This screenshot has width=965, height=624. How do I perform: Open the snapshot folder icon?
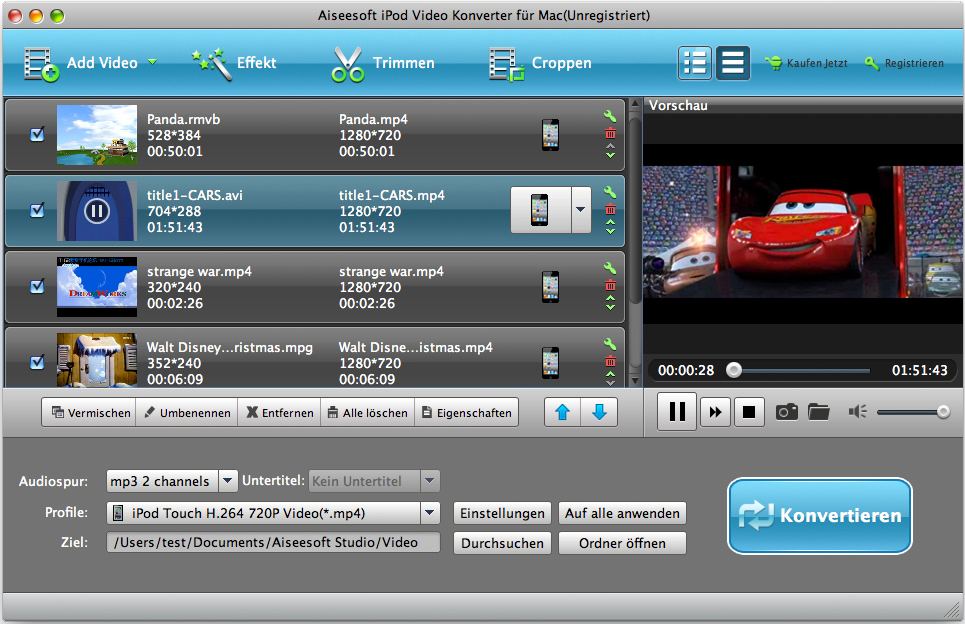click(819, 412)
